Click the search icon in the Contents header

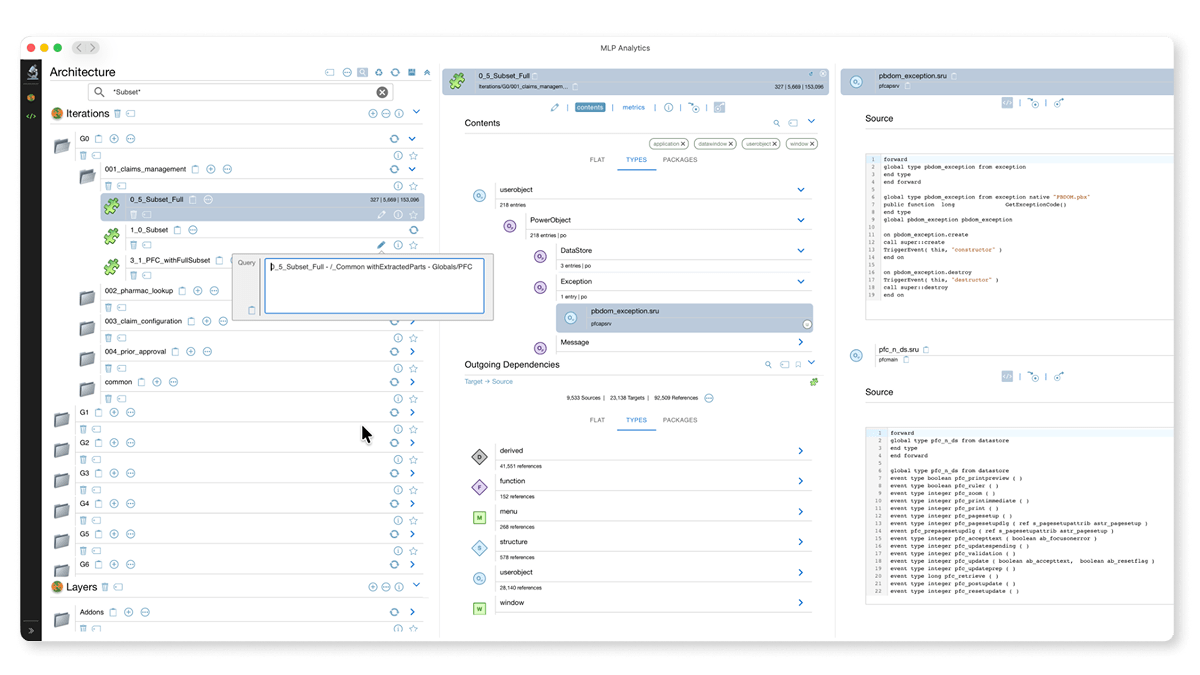[x=776, y=123]
